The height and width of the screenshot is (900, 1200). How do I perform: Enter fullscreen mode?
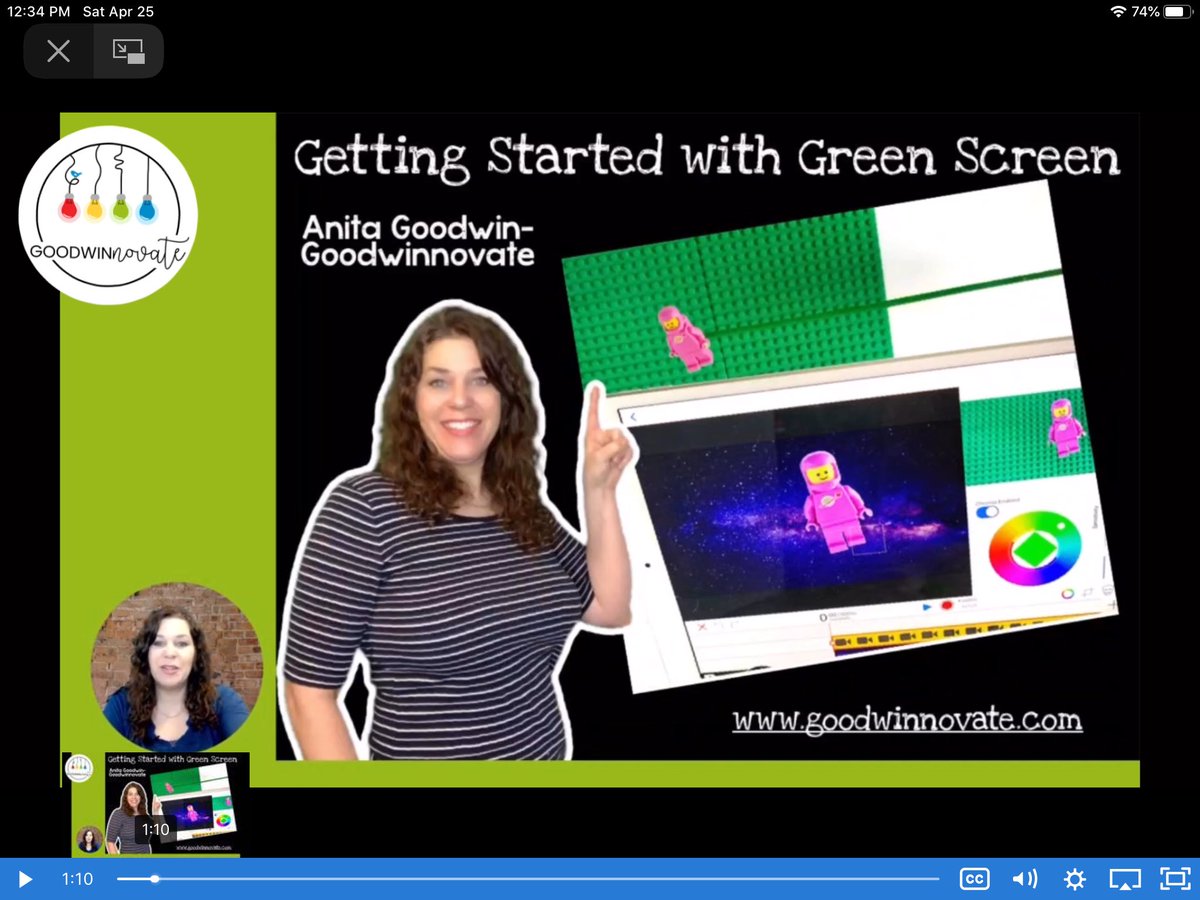pos(1173,879)
